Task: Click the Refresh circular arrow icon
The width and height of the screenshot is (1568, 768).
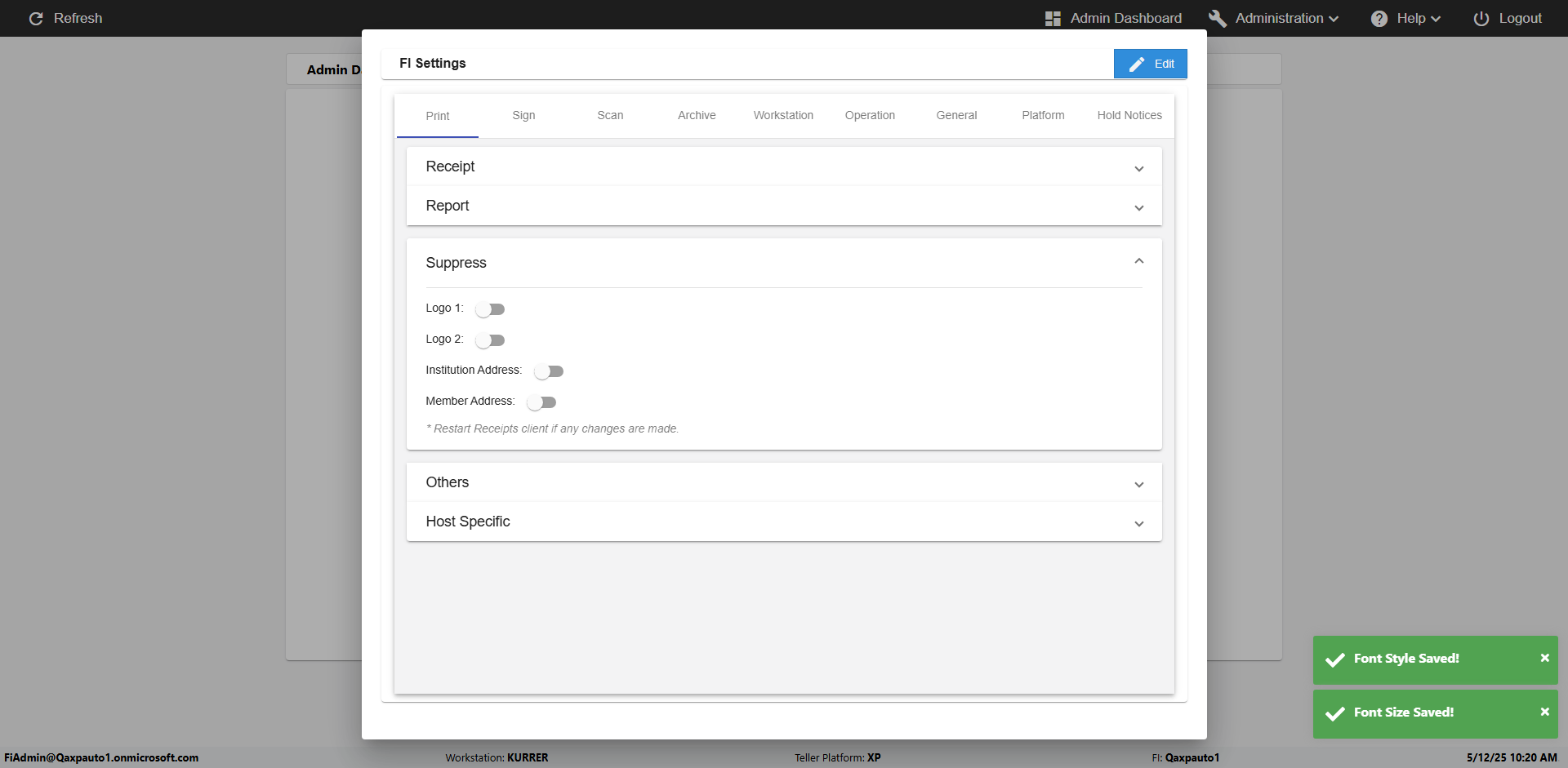Action: click(x=36, y=18)
